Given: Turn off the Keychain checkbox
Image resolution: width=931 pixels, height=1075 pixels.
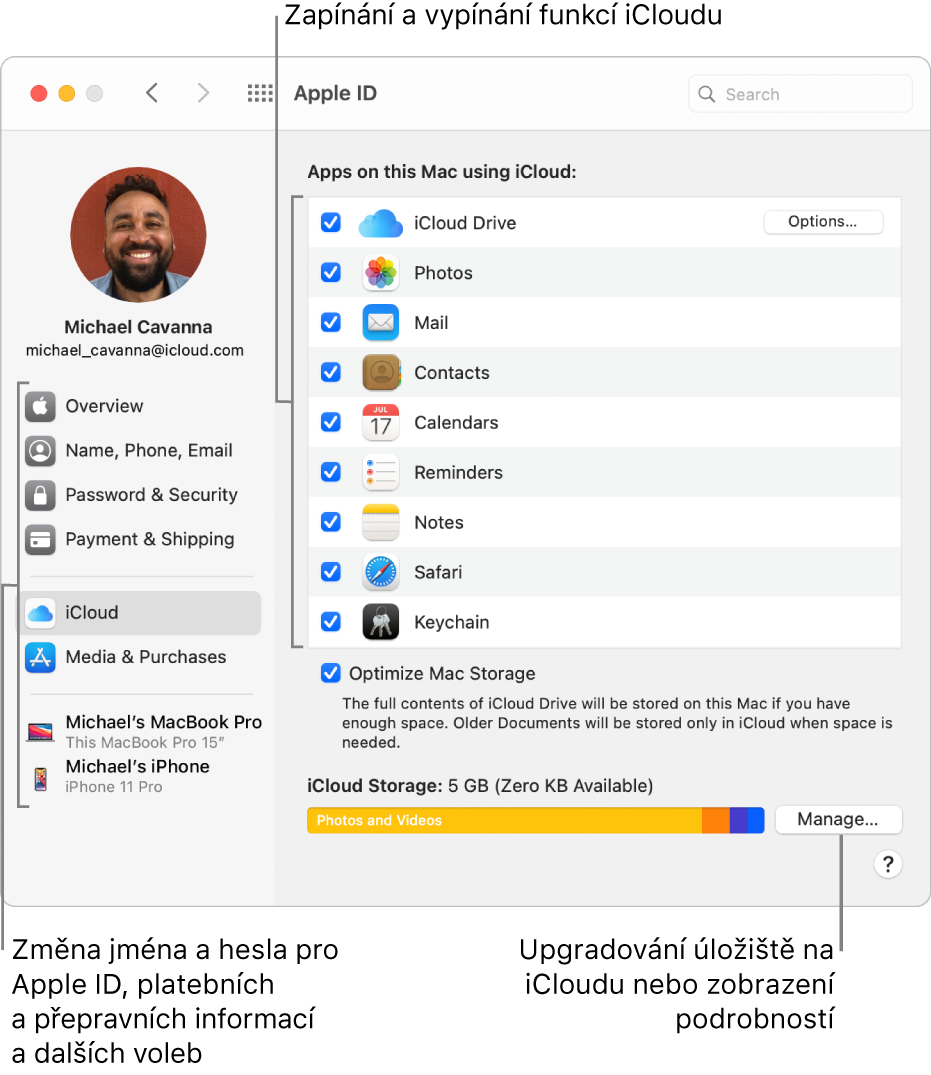Looking at the screenshot, I should tap(331, 621).
